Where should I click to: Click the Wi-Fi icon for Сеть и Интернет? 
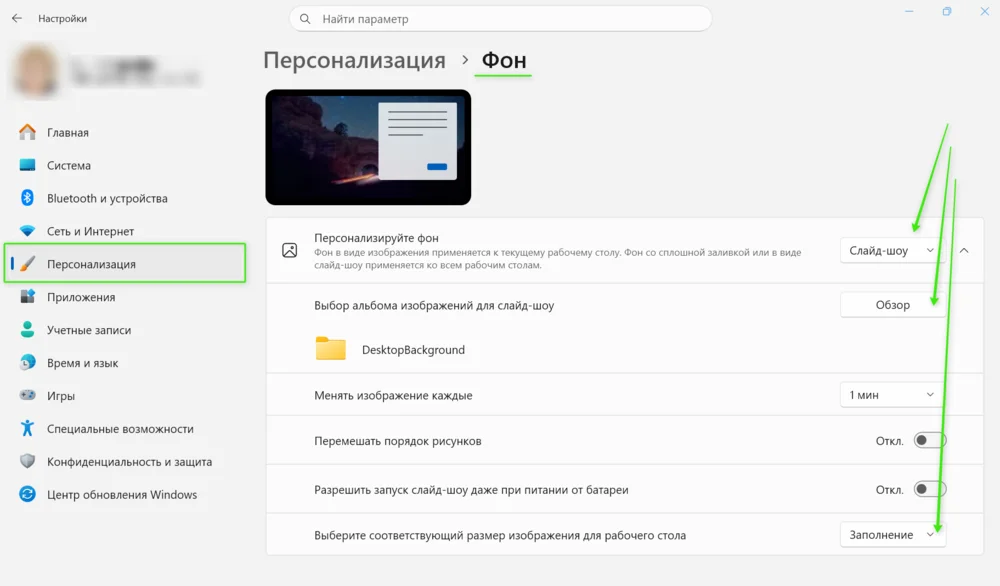[x=27, y=231]
